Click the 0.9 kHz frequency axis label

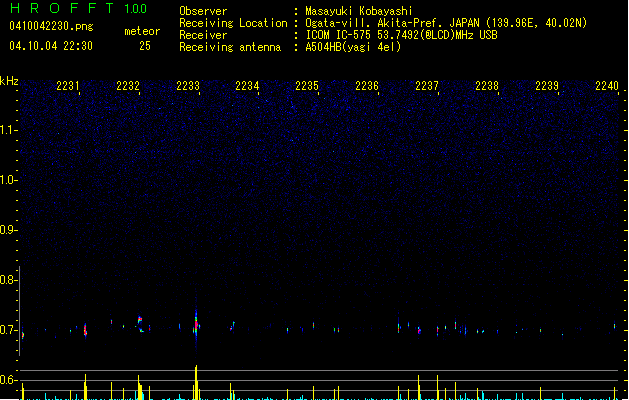pos(8,230)
